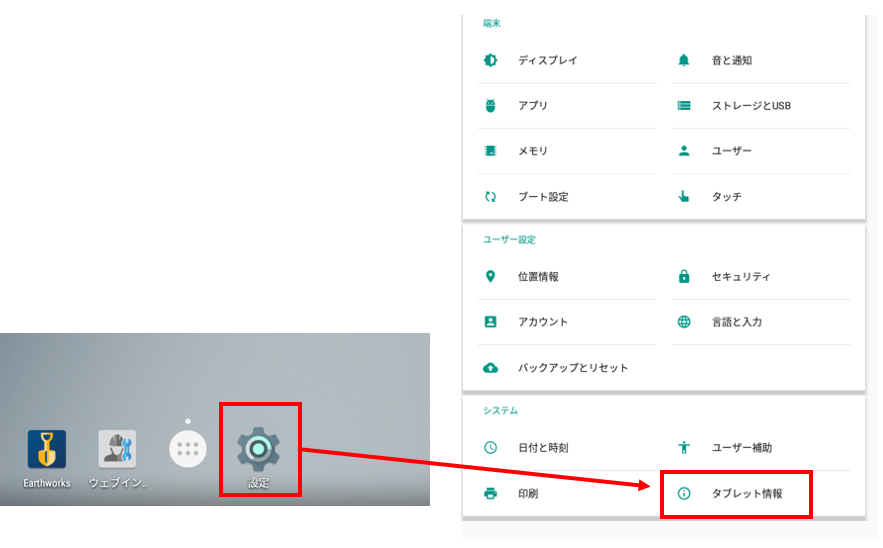Tap the 設定 gear icon

click(x=258, y=449)
